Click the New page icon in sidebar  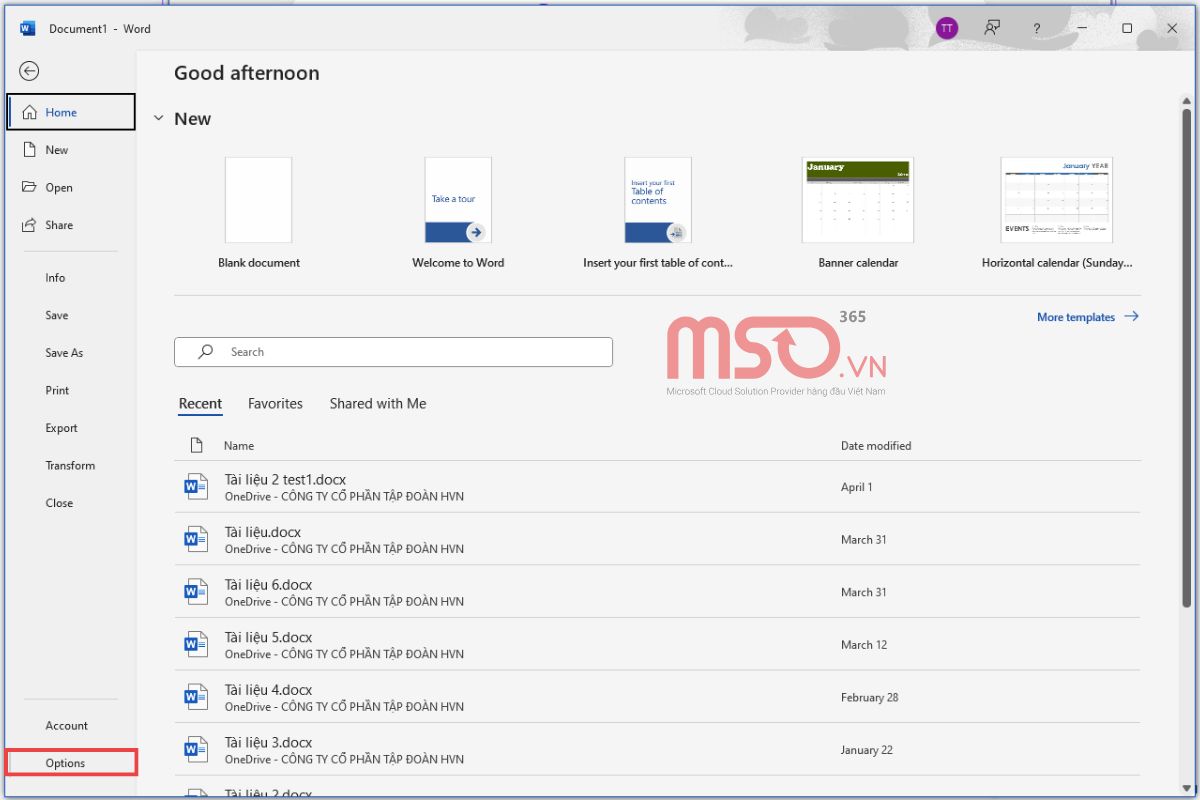pyautogui.click(x=30, y=150)
